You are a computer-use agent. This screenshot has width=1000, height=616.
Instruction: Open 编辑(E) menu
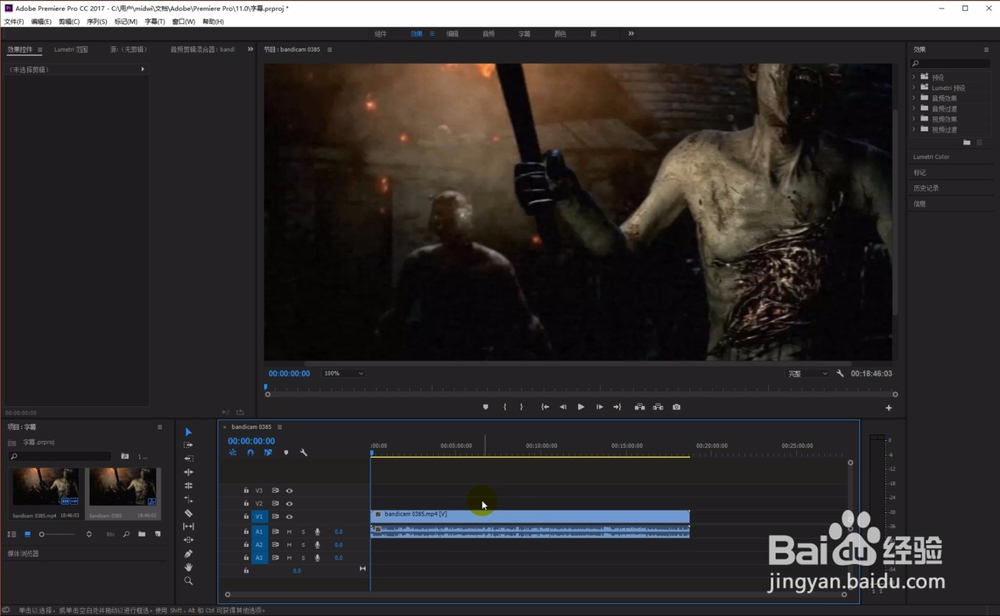(x=41, y=22)
